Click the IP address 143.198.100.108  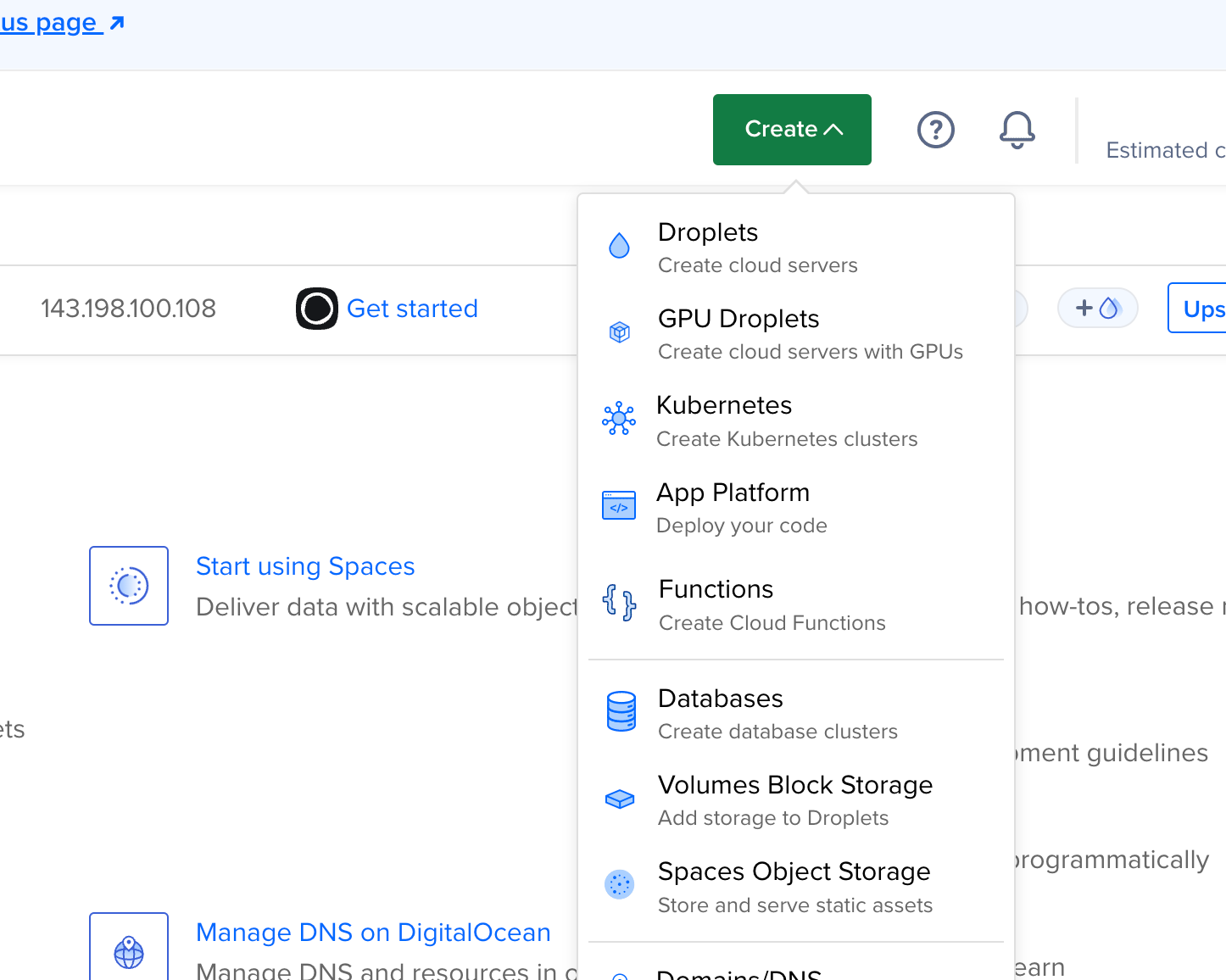click(x=128, y=309)
